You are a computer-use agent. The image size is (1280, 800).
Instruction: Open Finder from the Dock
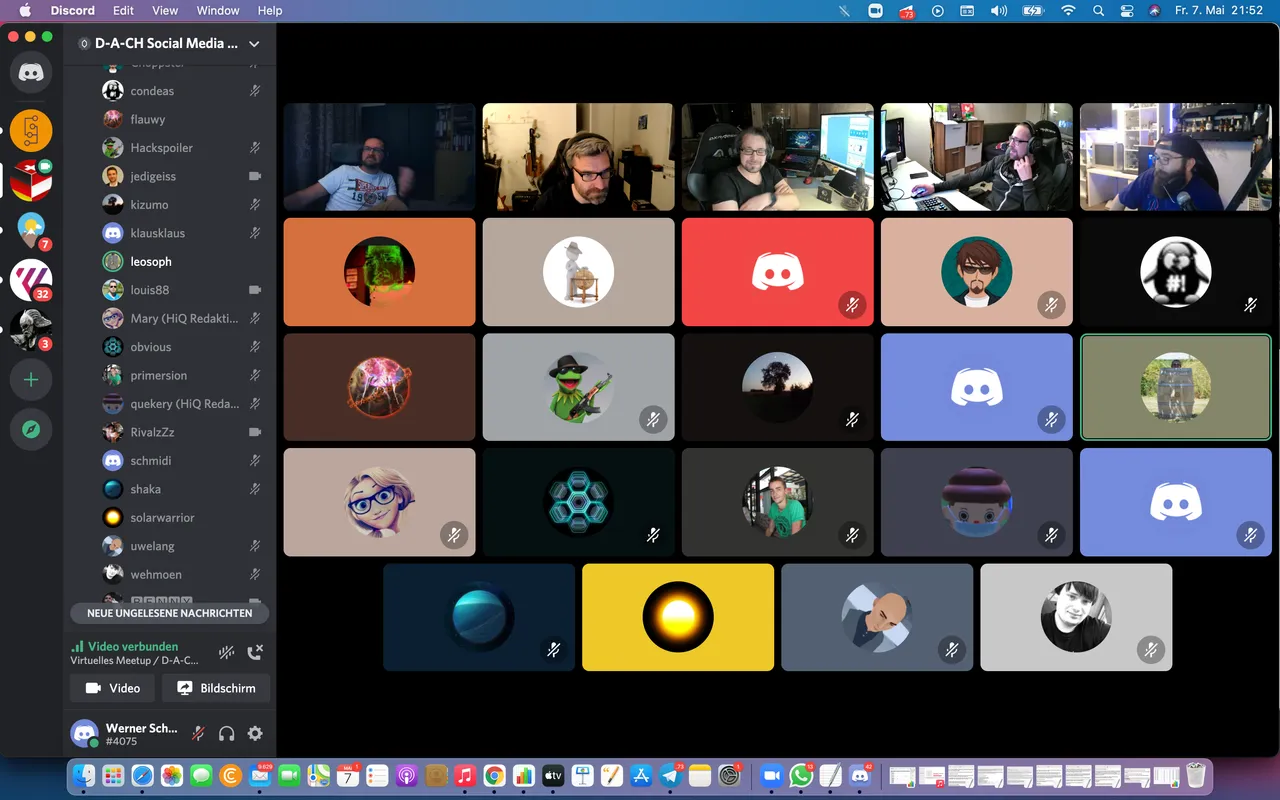coord(84,776)
